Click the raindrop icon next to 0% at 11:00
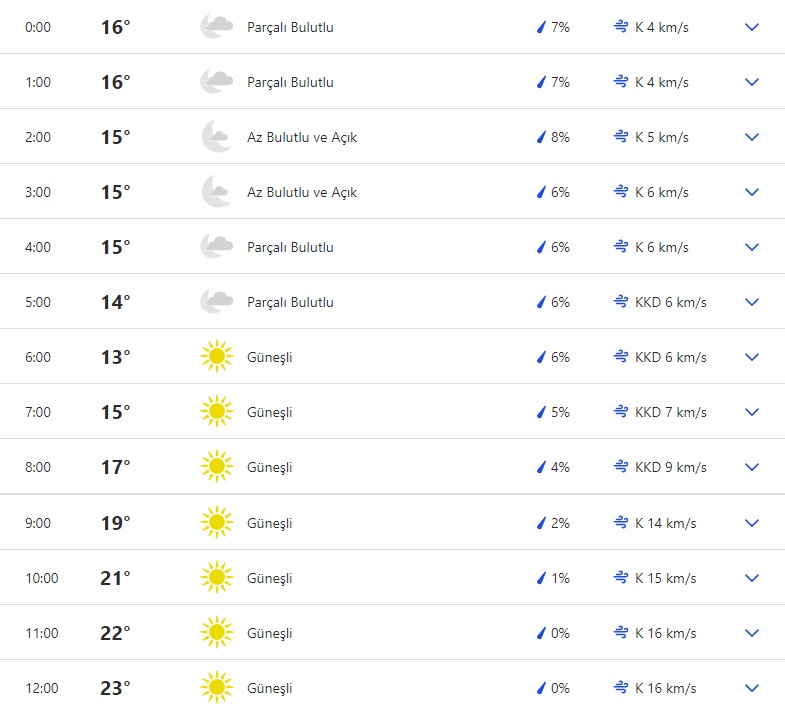Screen dimensions: 785x713 [541, 633]
